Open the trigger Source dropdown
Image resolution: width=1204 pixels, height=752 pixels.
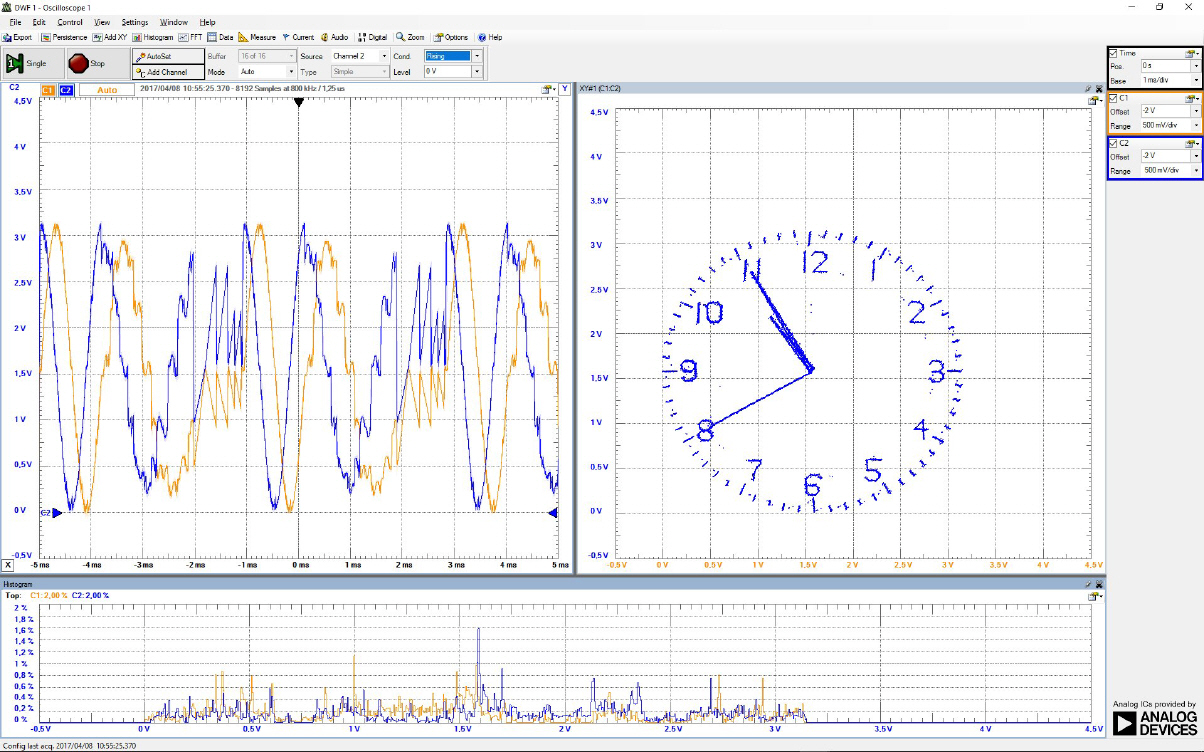coord(359,56)
